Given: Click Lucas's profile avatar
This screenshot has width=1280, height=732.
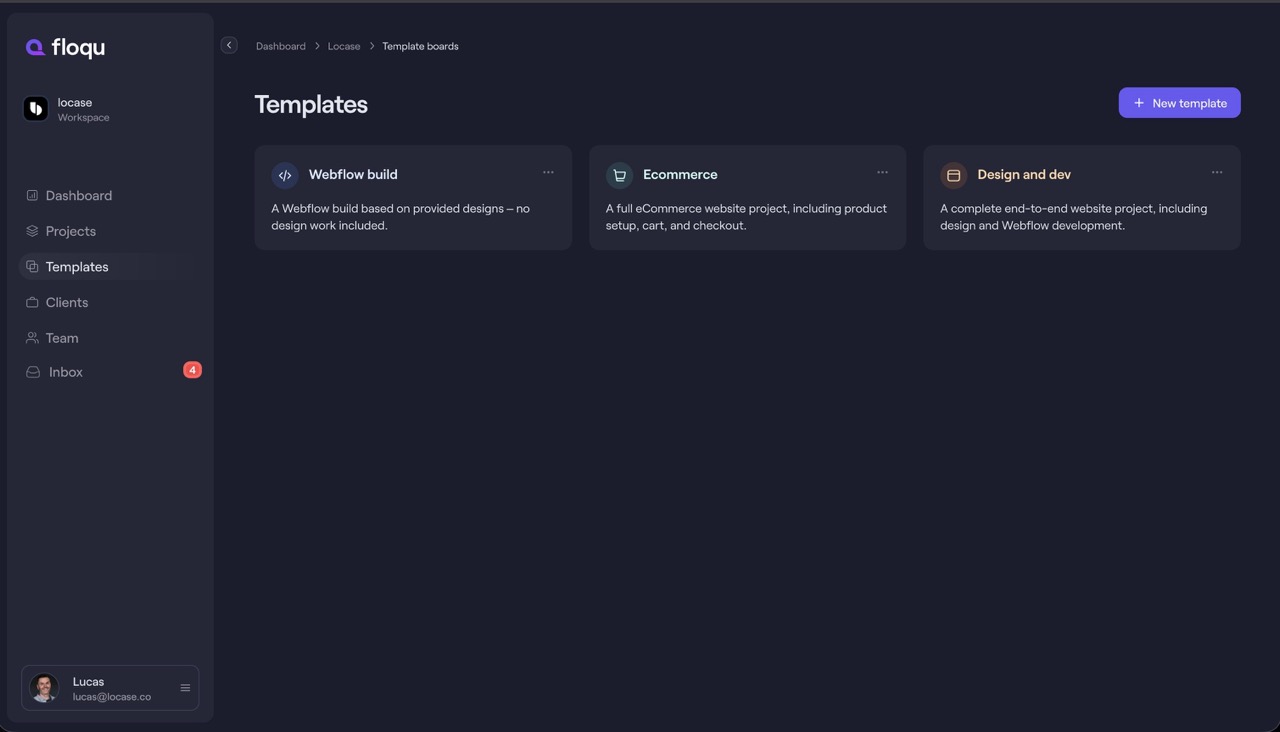Looking at the screenshot, I should (x=44, y=688).
